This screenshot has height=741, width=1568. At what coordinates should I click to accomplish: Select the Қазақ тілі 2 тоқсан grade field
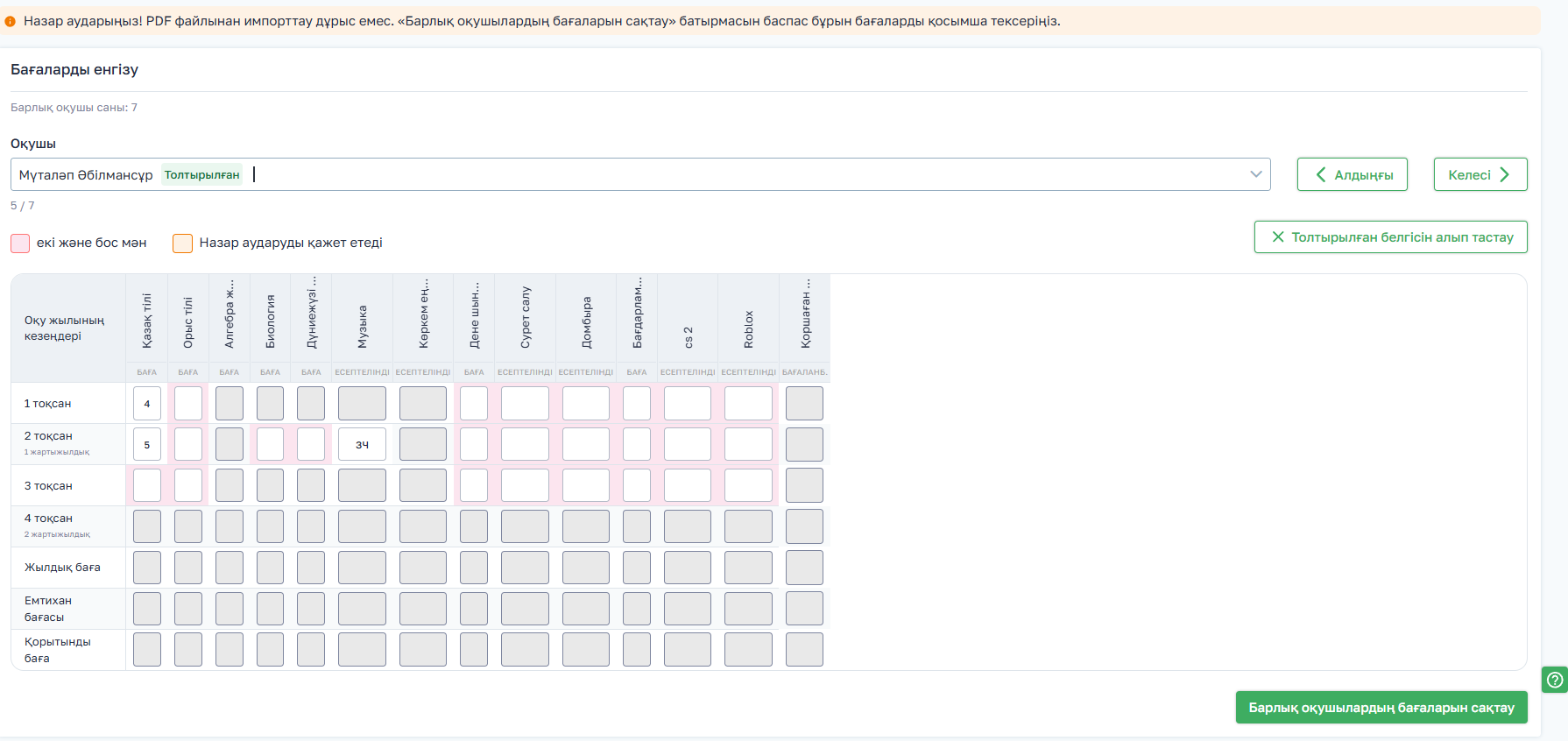(147, 445)
